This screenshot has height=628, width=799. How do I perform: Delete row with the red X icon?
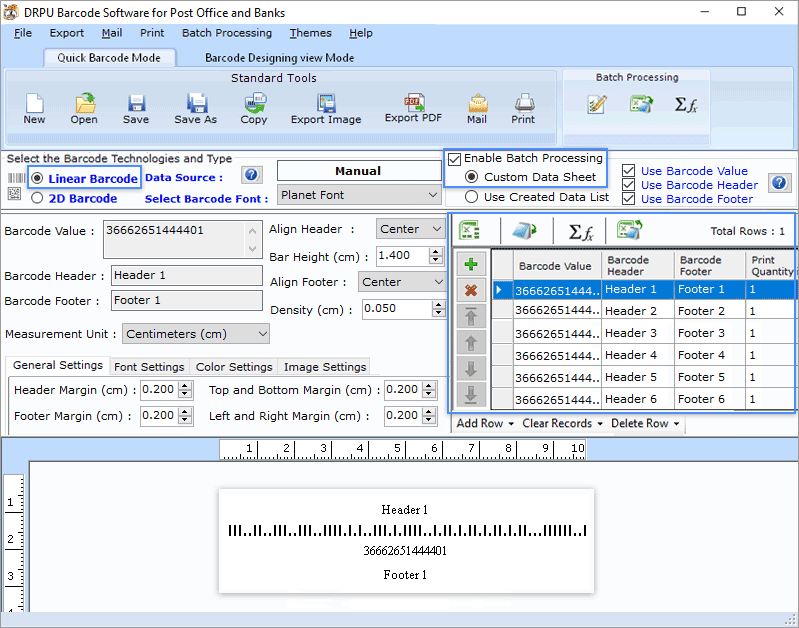pyautogui.click(x=471, y=291)
